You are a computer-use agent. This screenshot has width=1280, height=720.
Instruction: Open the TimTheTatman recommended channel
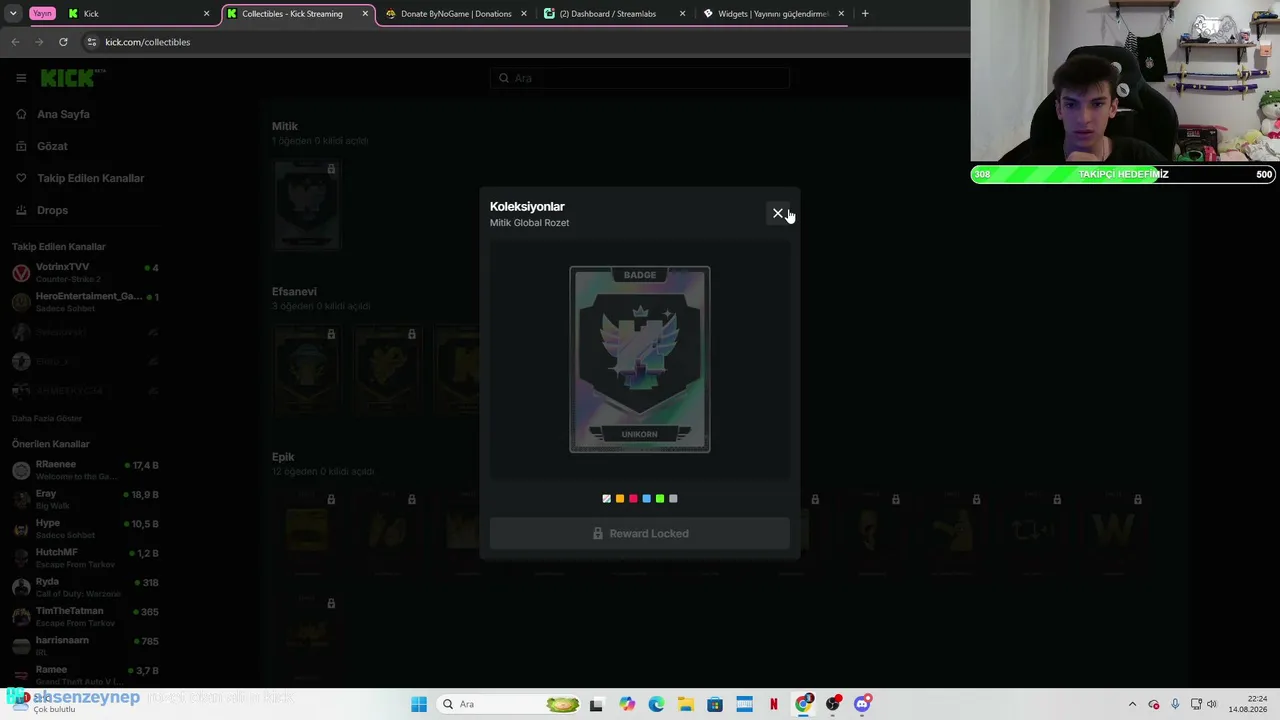[x=86, y=616]
